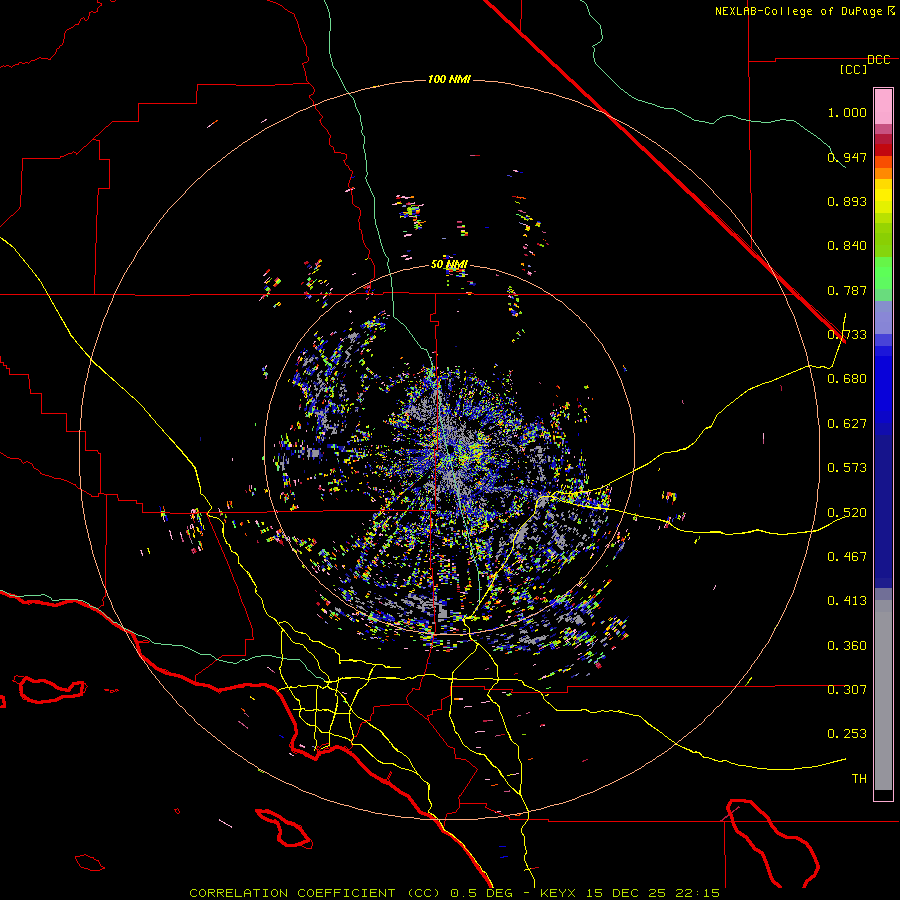This screenshot has width=900, height=900.
Task: Click the 50 NMI range ring label
Action: coord(449,265)
